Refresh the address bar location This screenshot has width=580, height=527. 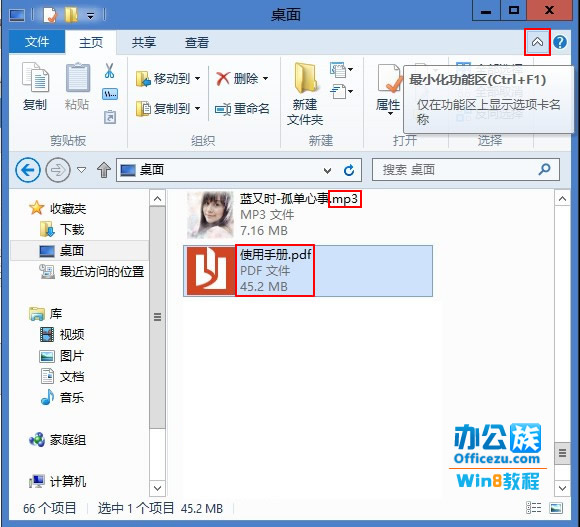tap(349, 170)
